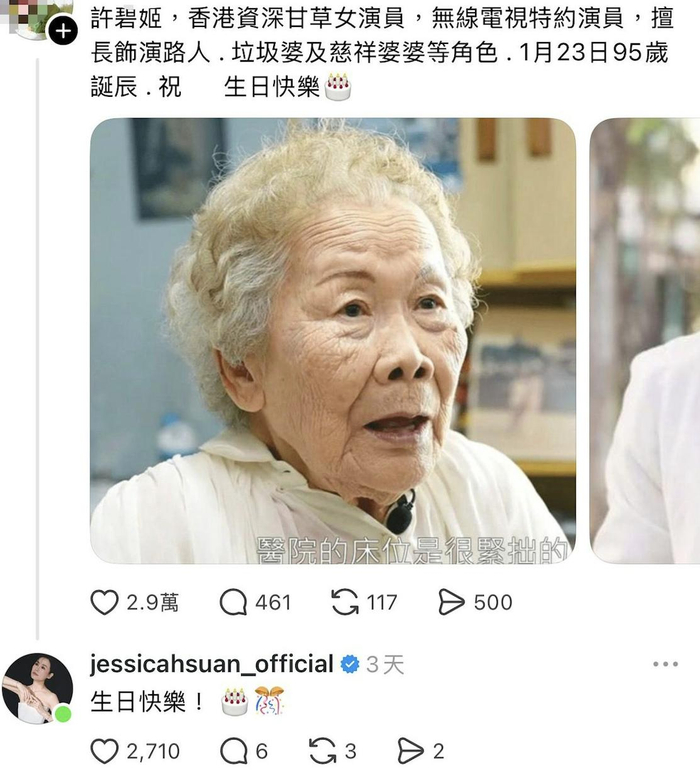Click the 3天 timestamp on reply
Viewport: 700px width, 781px height.
pyautogui.click(x=385, y=664)
